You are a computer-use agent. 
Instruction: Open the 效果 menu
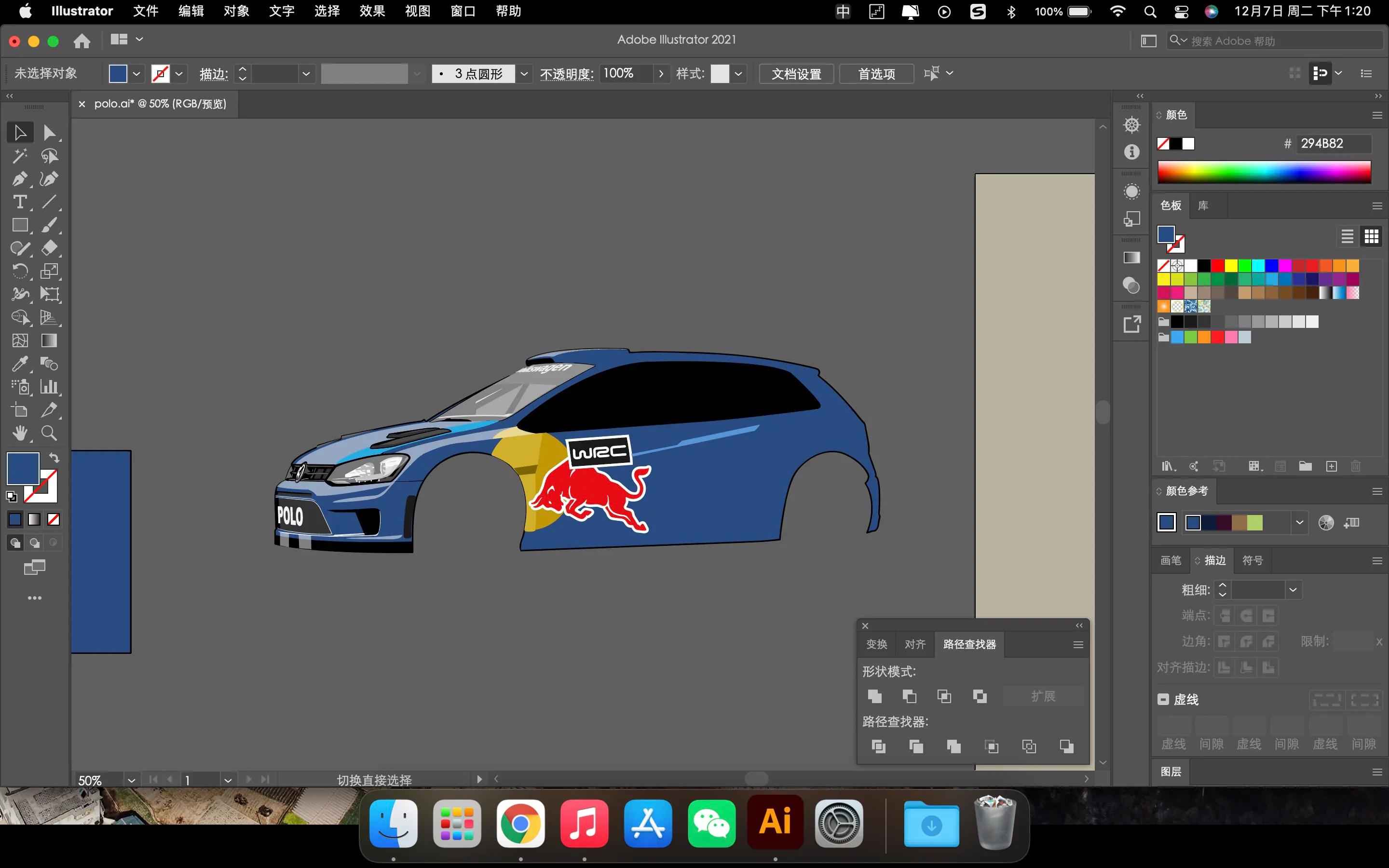click(x=372, y=12)
